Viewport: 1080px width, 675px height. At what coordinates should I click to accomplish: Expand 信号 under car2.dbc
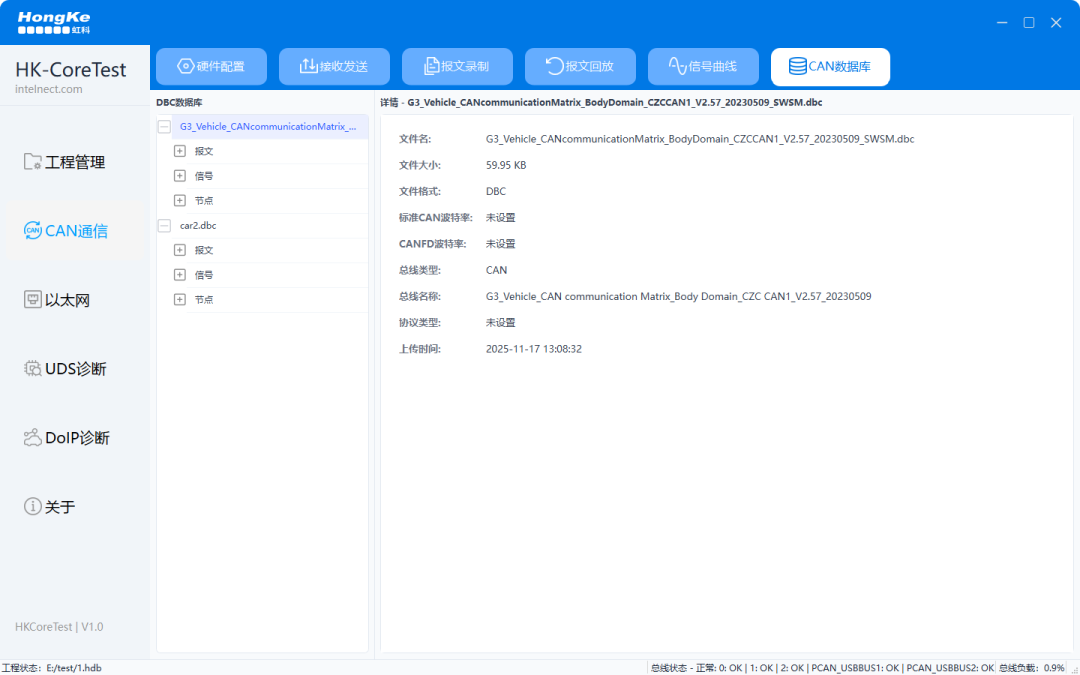[180, 276]
